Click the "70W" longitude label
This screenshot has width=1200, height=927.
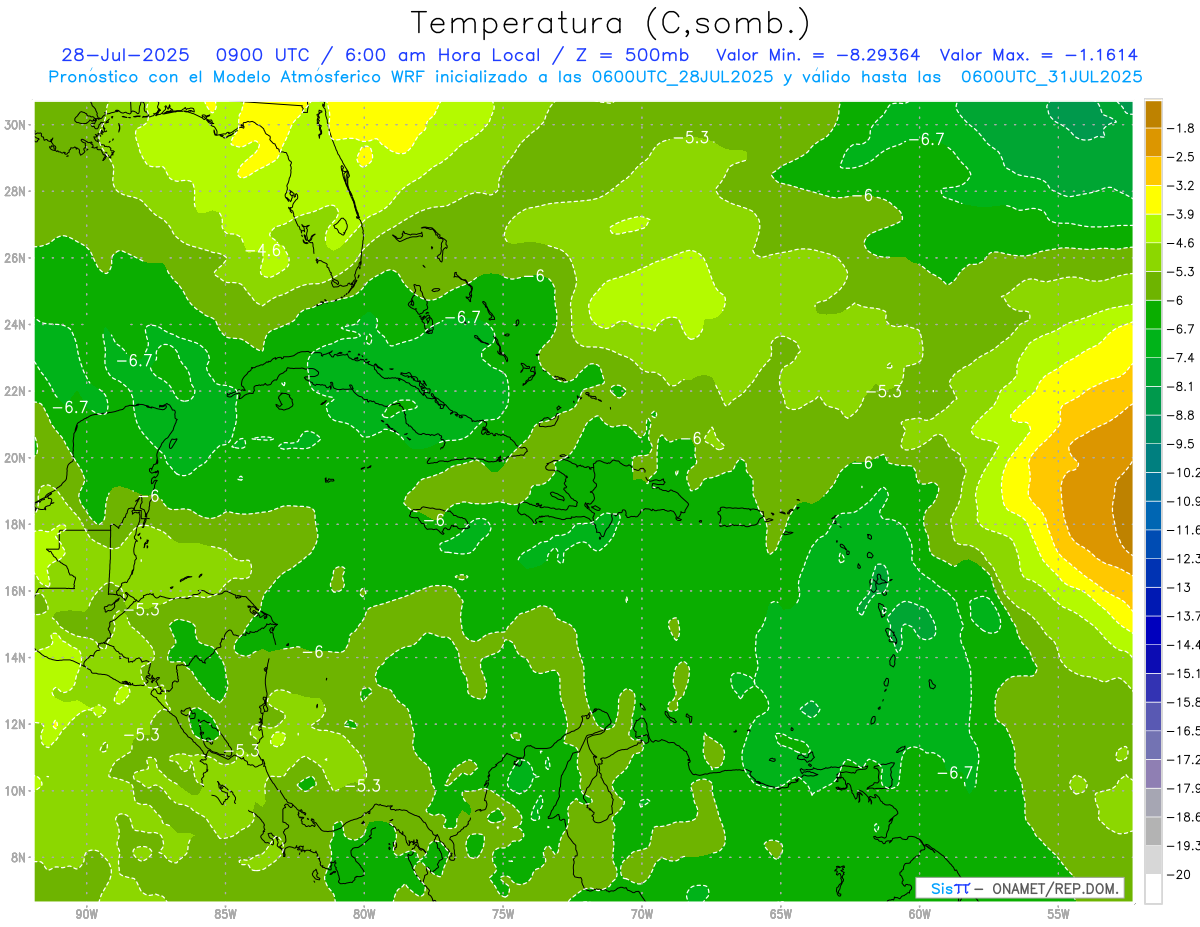(642, 914)
